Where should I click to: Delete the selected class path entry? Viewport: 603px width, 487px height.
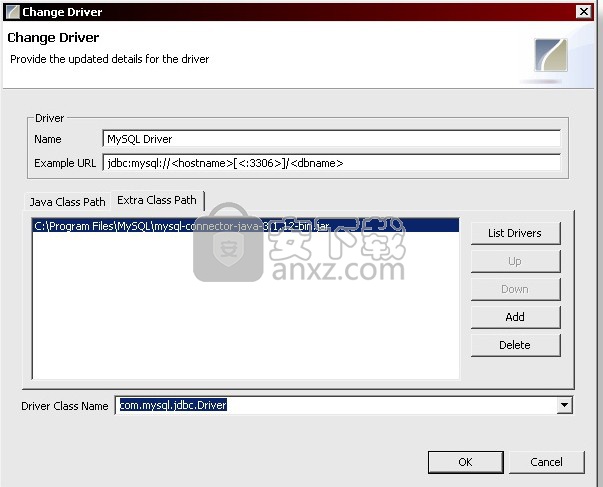click(515, 345)
